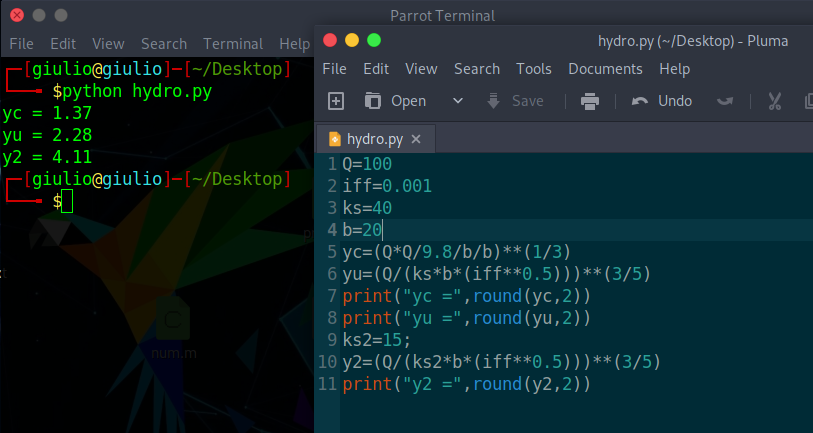Expand the Open recent files dropdown arrow
The width and height of the screenshot is (813, 433).
(457, 101)
